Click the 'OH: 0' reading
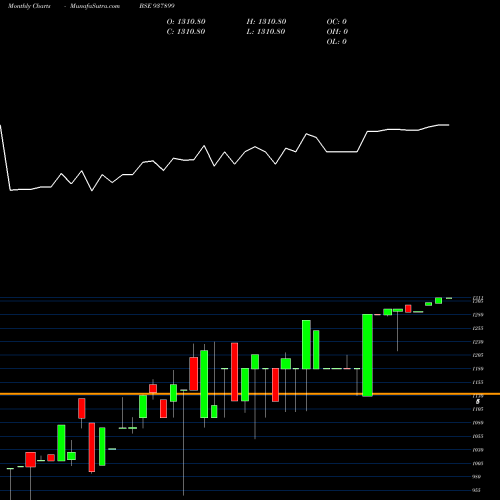The height and width of the screenshot is (500, 500). 337,32
